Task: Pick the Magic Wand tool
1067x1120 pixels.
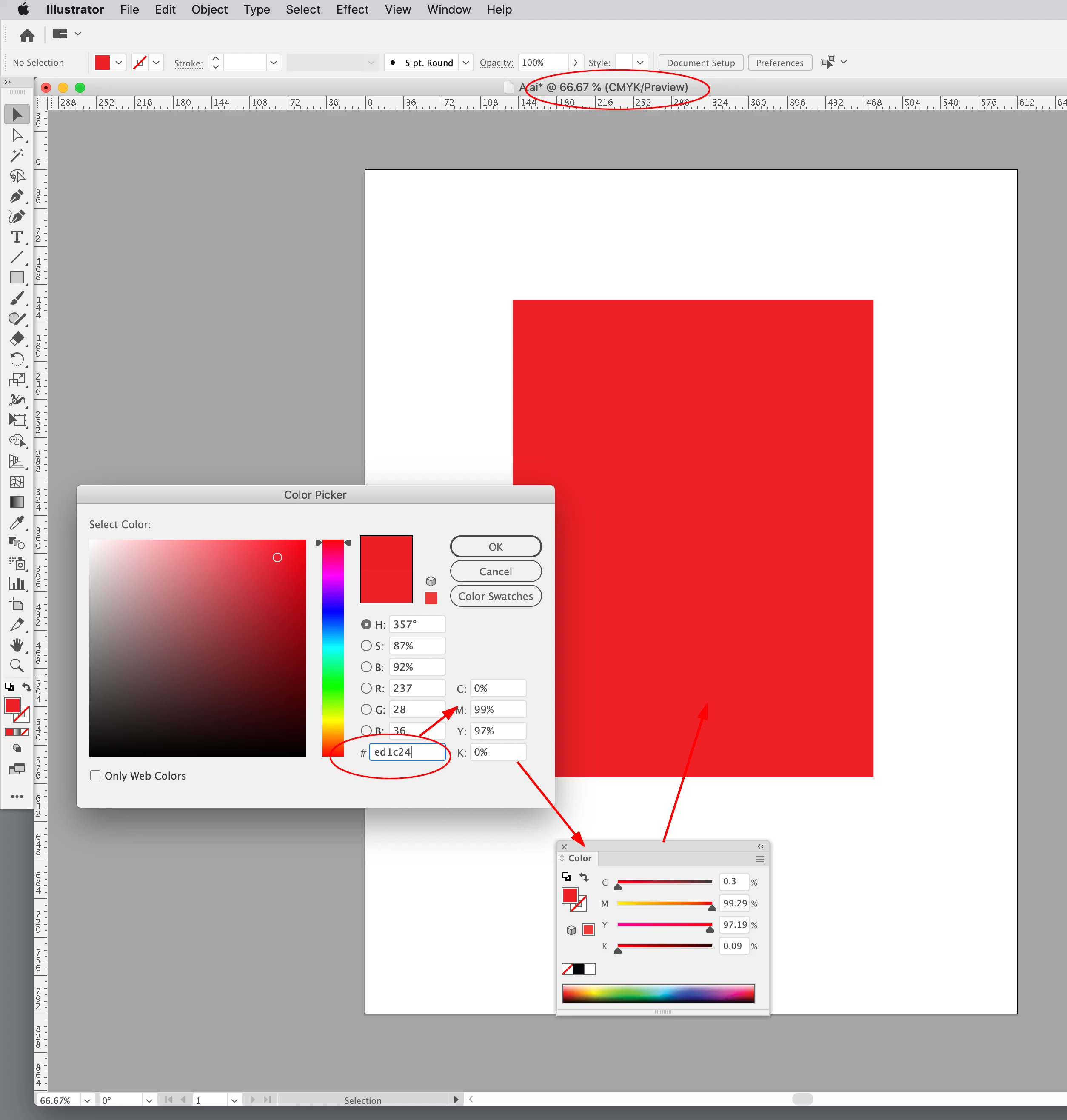Action: pyautogui.click(x=17, y=155)
